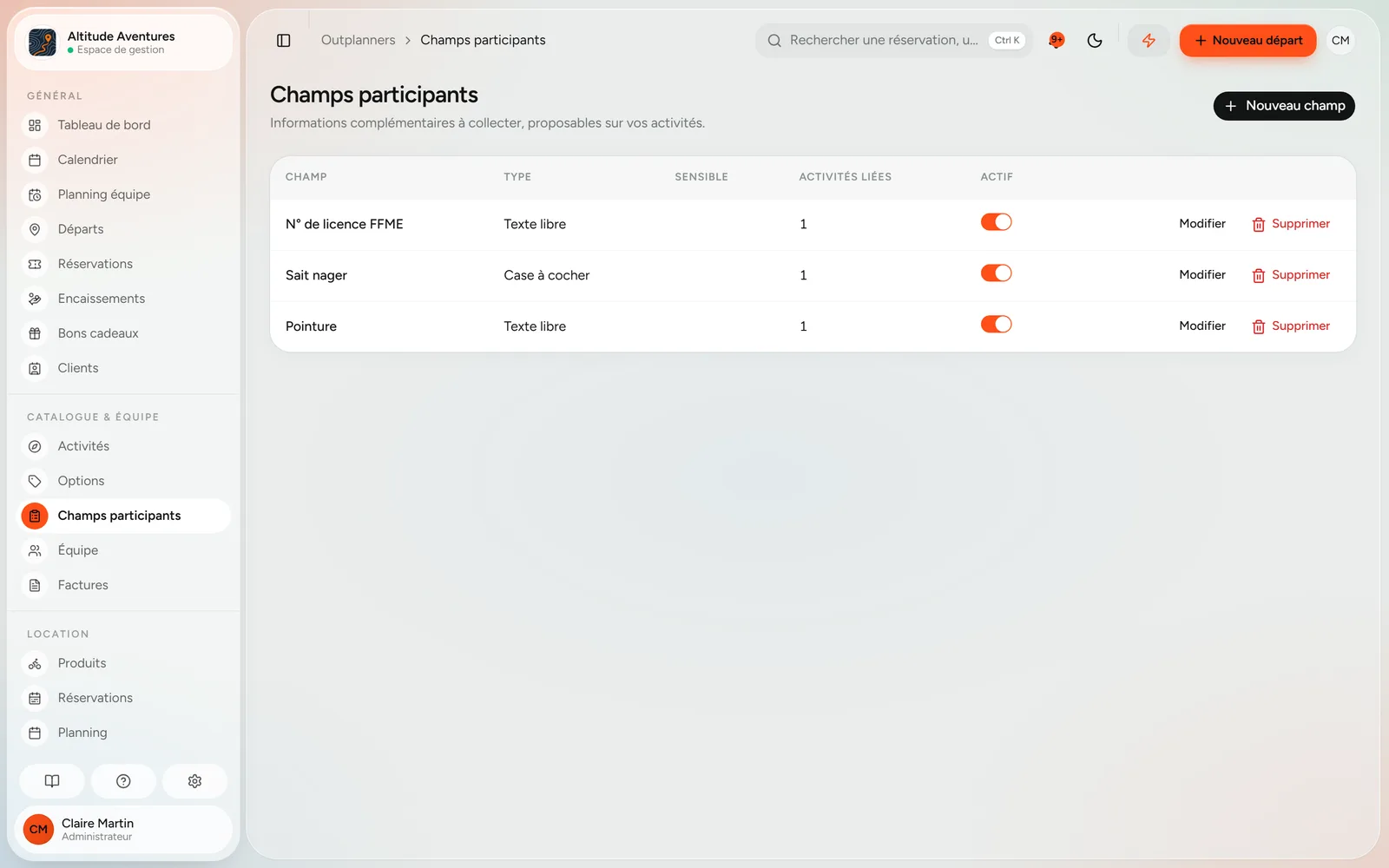
Task: Click the Case à cocher type cell
Action: point(547,275)
